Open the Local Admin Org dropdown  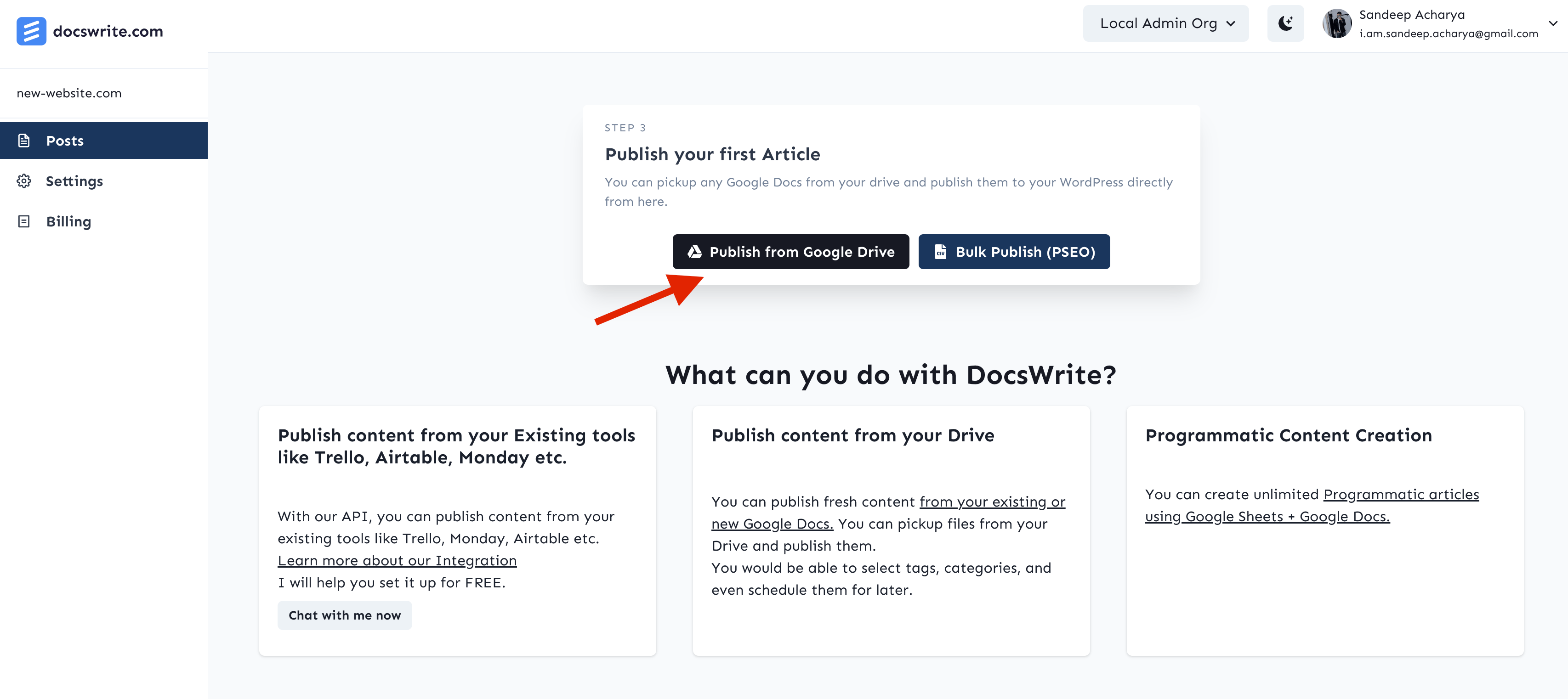click(x=1165, y=23)
